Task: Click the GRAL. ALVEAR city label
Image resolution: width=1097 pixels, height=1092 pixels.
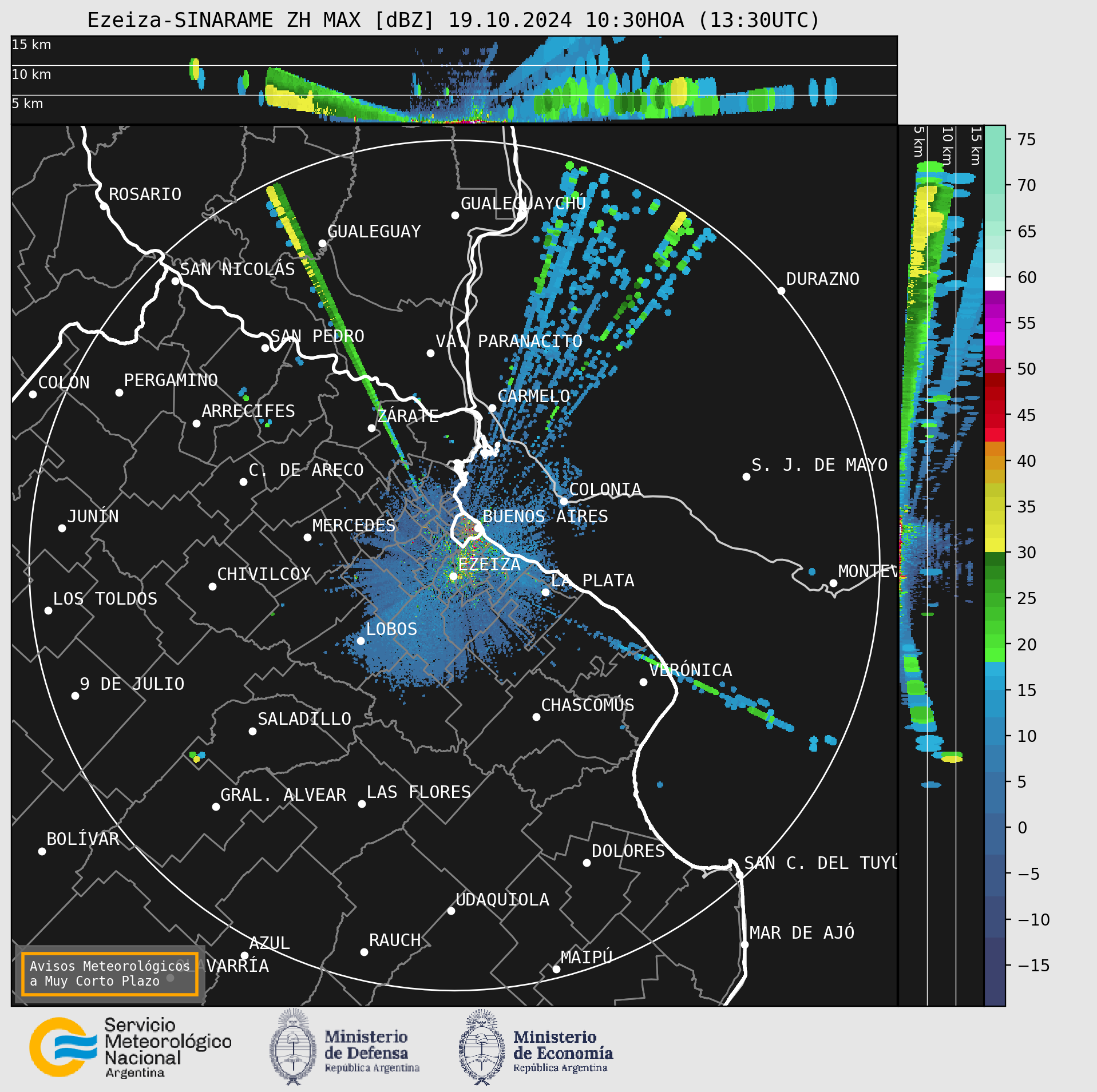Action: point(283,795)
